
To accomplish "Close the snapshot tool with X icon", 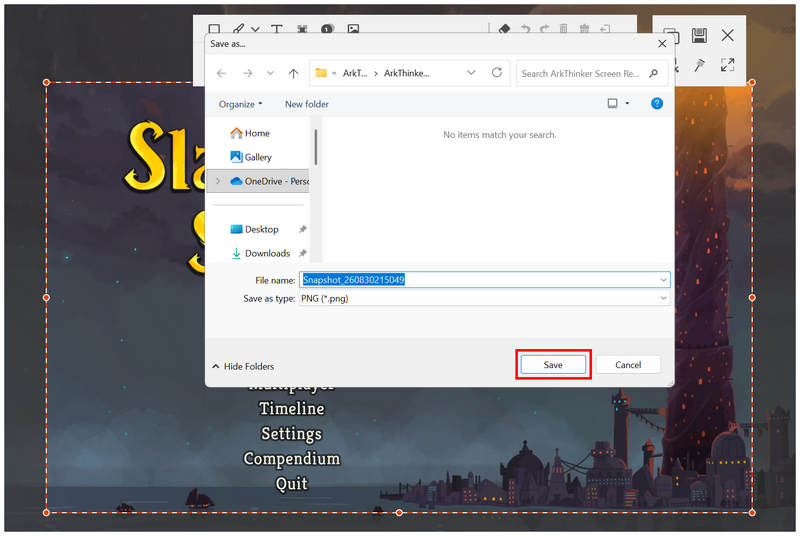I will pos(728,35).
